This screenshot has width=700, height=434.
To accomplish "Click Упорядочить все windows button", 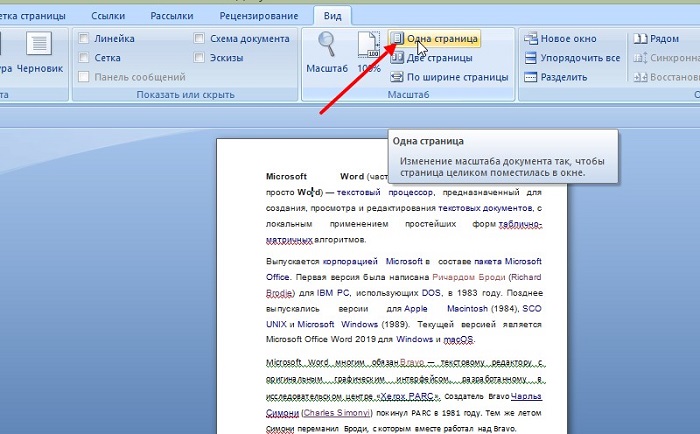I will coord(572,58).
